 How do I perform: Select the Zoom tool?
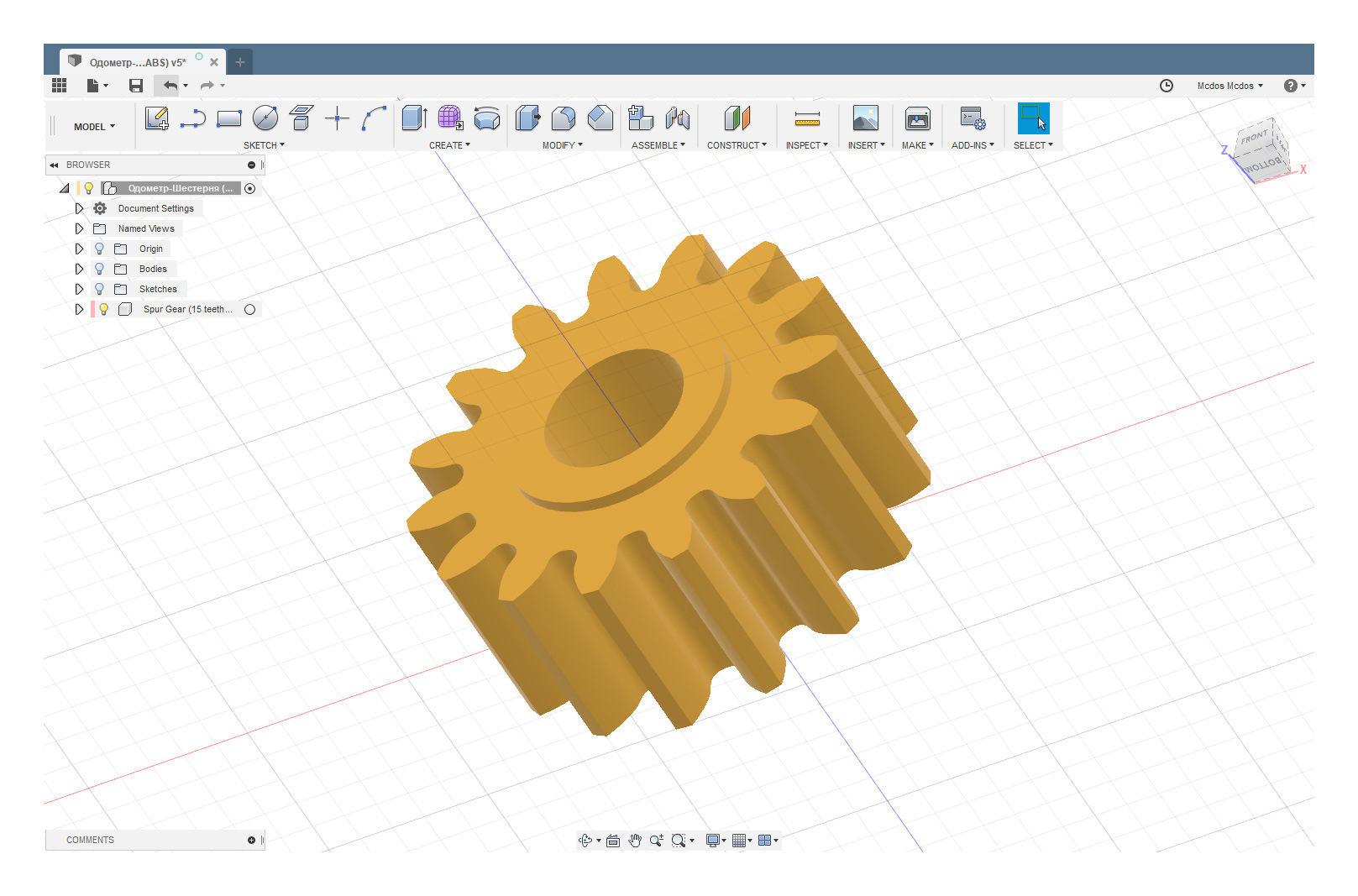tap(656, 840)
